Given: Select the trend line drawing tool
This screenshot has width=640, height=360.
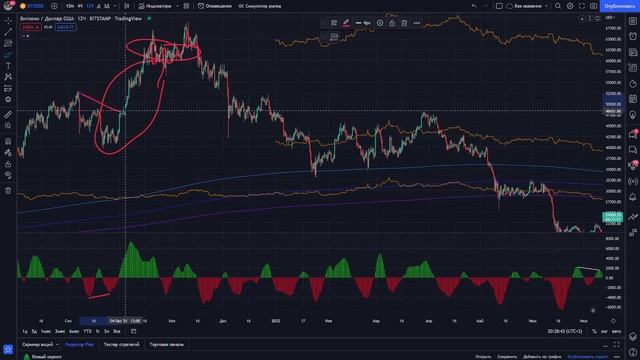Looking at the screenshot, I should coord(8,32).
